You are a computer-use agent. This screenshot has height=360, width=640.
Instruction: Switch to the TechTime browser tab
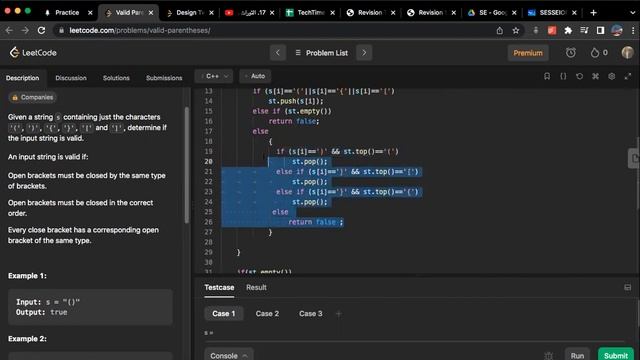coord(311,13)
